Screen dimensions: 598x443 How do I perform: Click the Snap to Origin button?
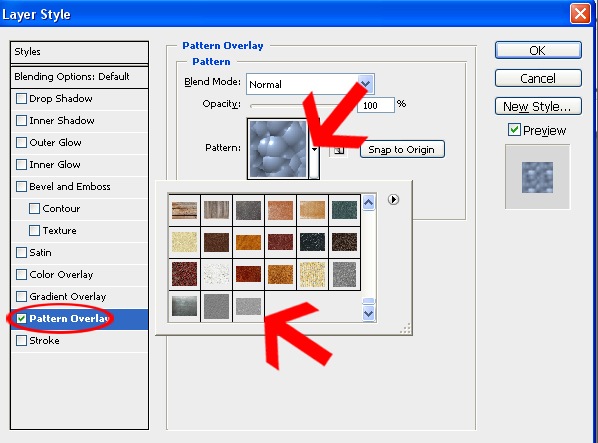402,149
